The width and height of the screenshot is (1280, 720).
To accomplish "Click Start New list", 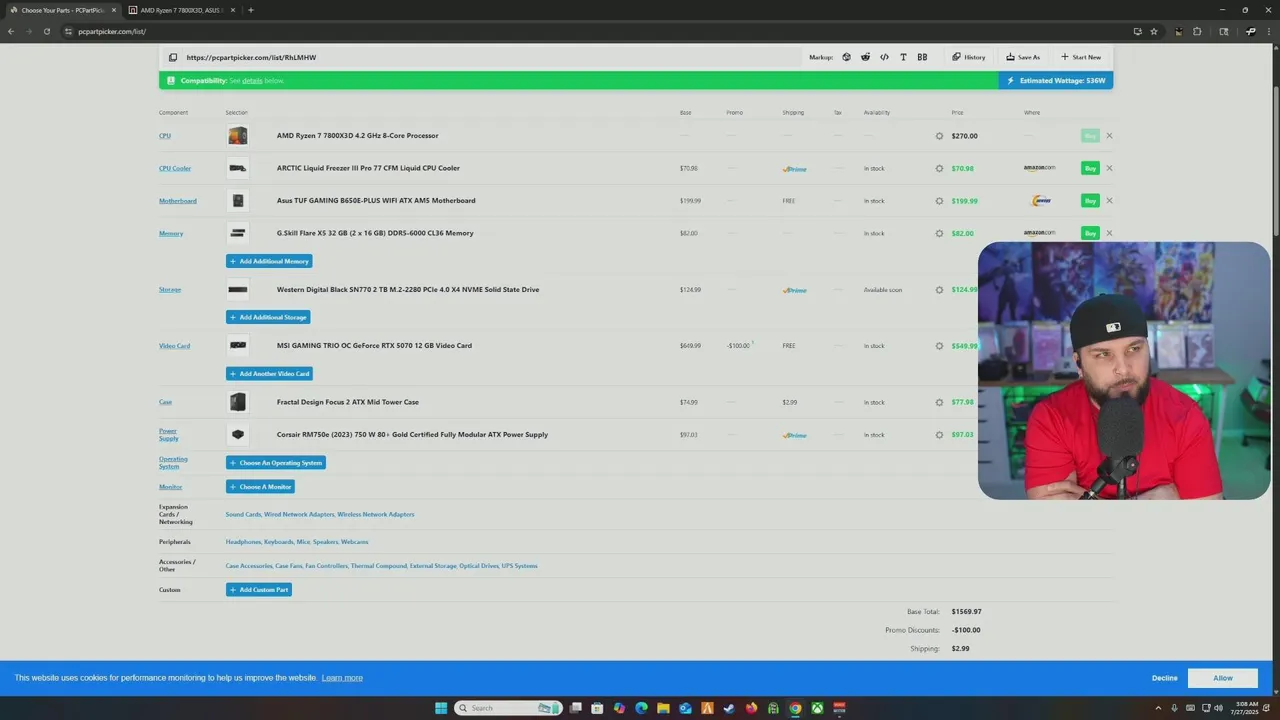I will pyautogui.click(x=1081, y=57).
